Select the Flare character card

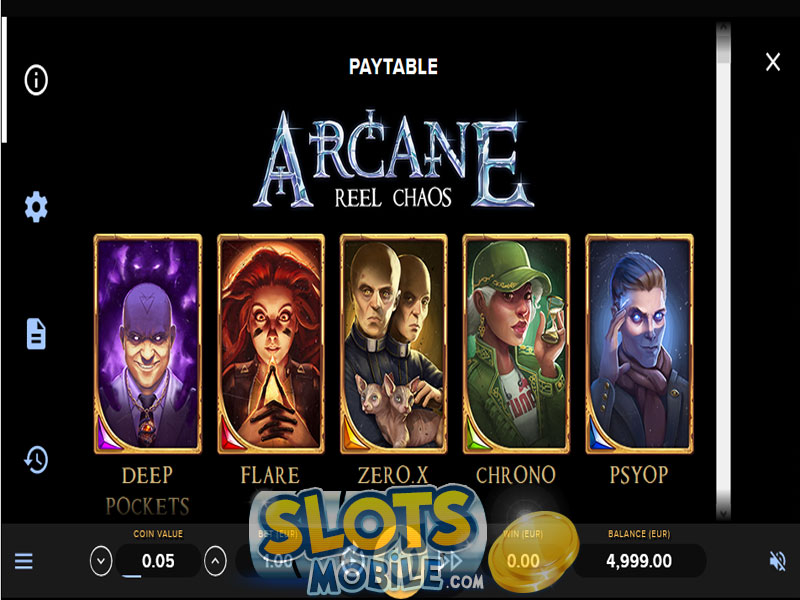coord(271,344)
